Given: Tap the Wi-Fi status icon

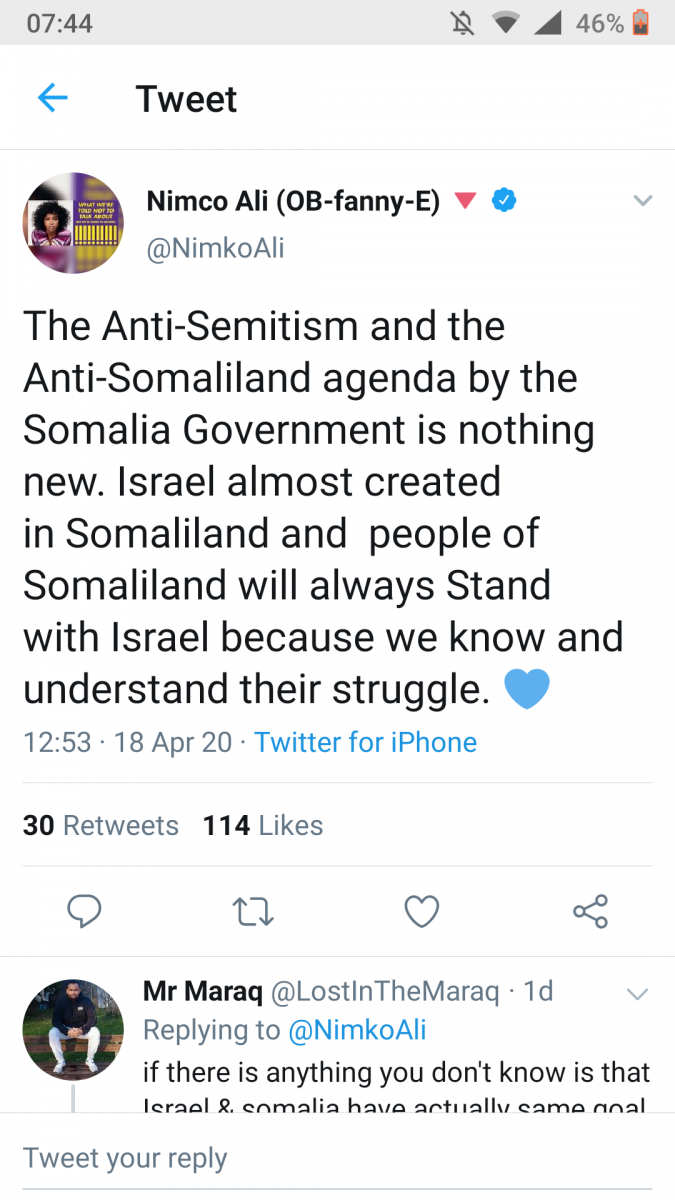Looking at the screenshot, I should click(x=505, y=23).
